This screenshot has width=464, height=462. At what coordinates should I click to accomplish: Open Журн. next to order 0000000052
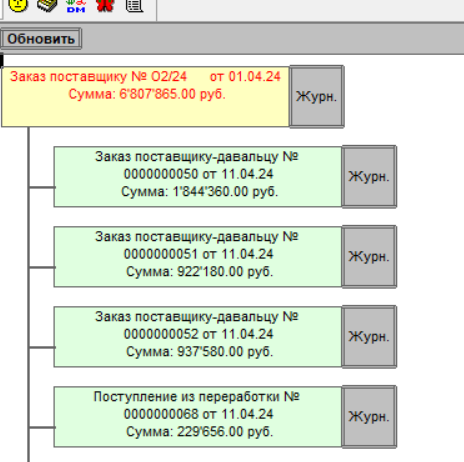click(369, 337)
